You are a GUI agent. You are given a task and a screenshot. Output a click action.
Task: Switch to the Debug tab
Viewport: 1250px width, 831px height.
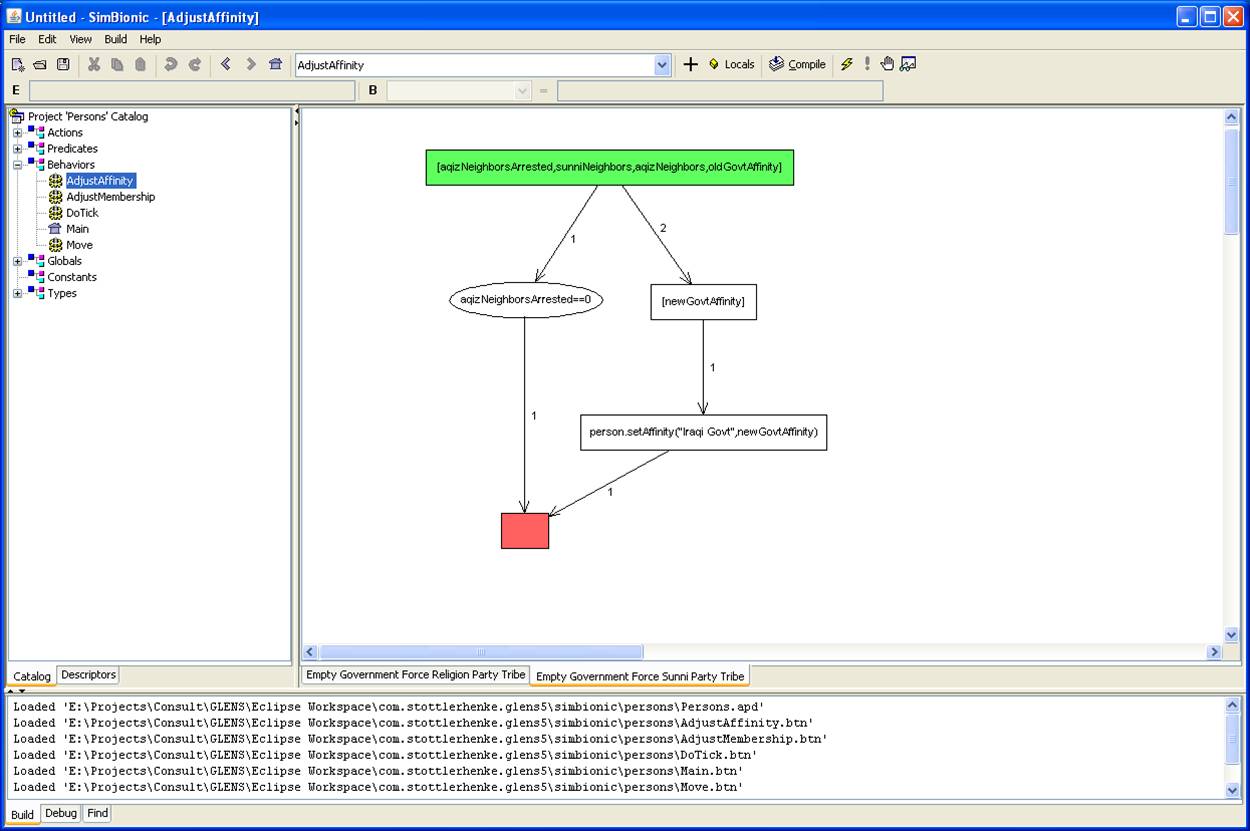[60, 813]
